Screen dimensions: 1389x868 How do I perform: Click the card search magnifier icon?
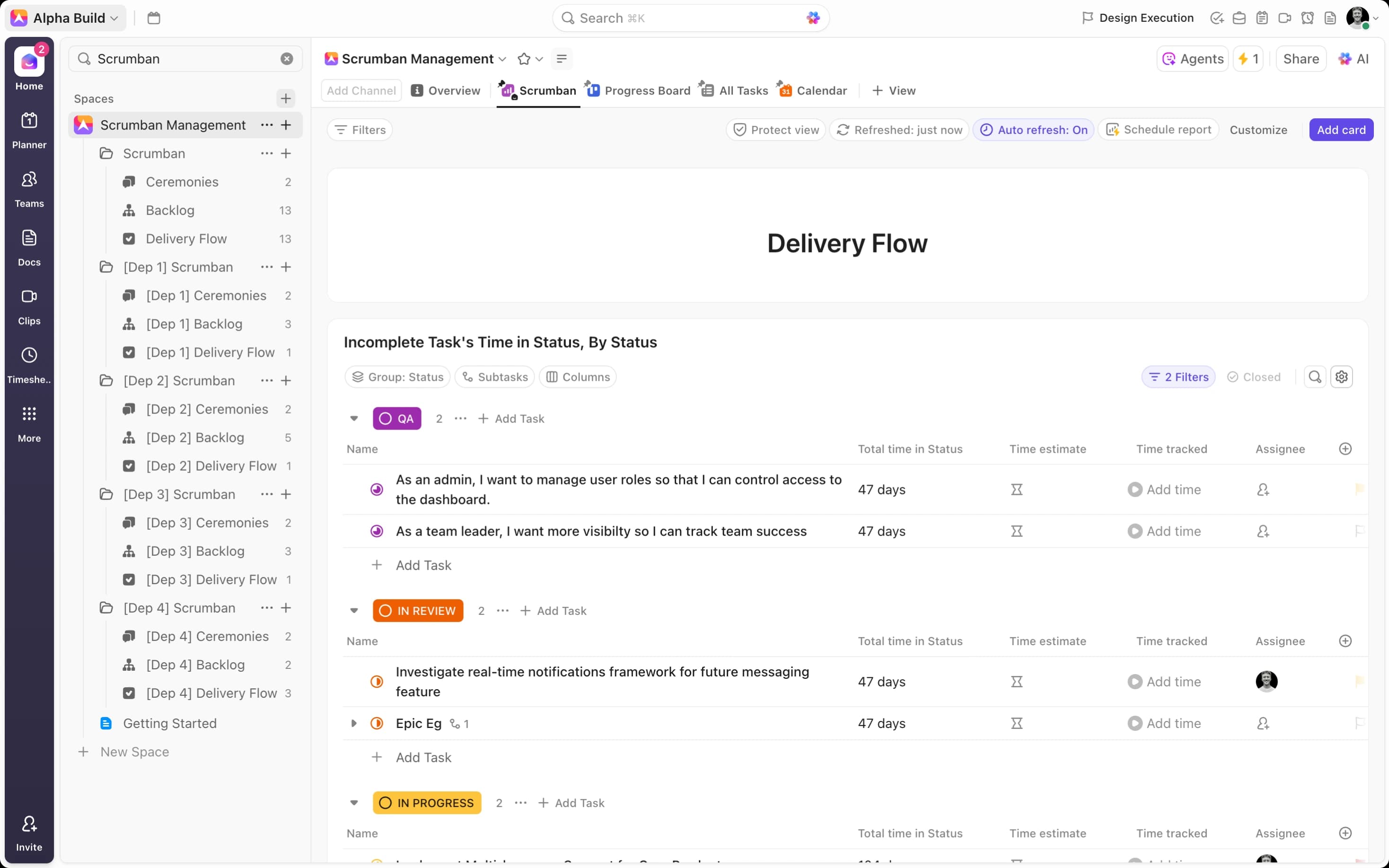1314,377
